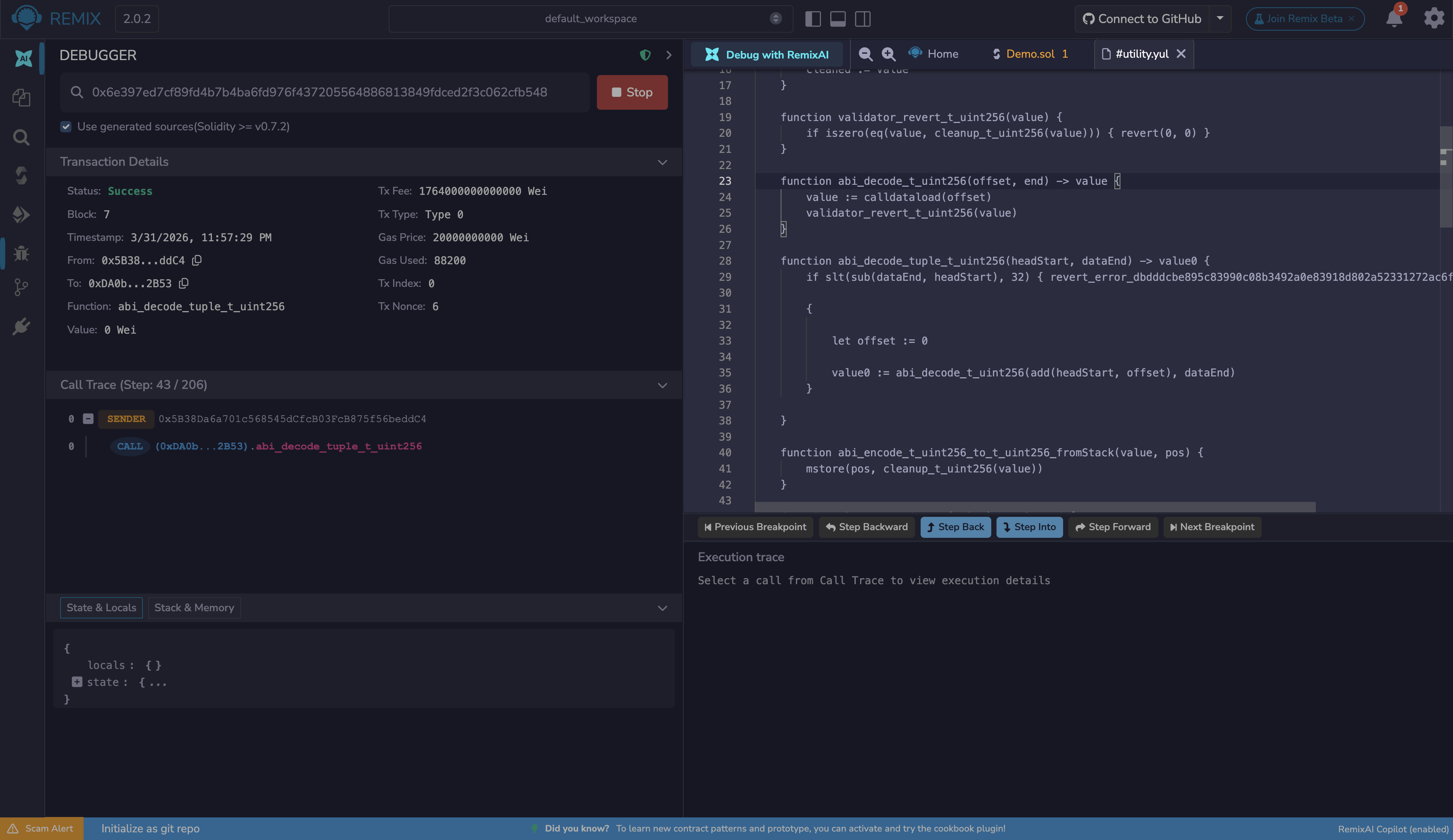Dismiss the Join Remix Beta badge
The height and width of the screenshot is (840, 1453).
click(1351, 19)
